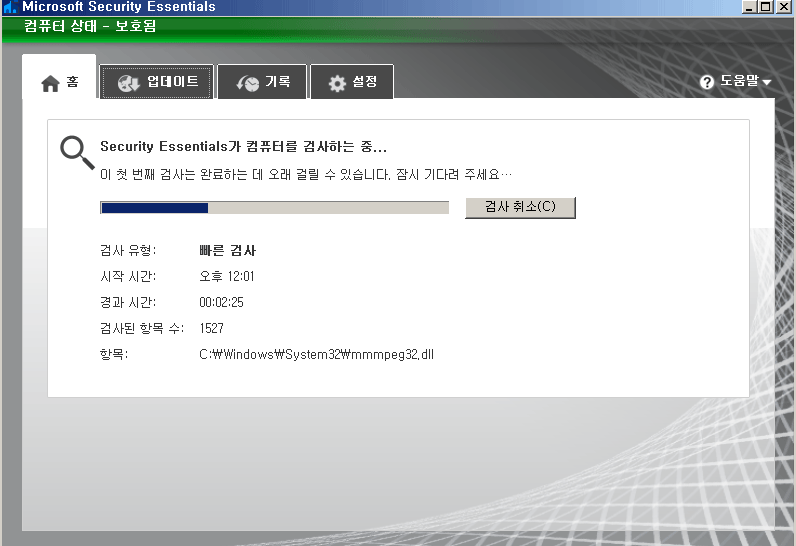Open the 기록 (History) tab
Image resolution: width=796 pixels, height=546 pixels.
pos(262,82)
